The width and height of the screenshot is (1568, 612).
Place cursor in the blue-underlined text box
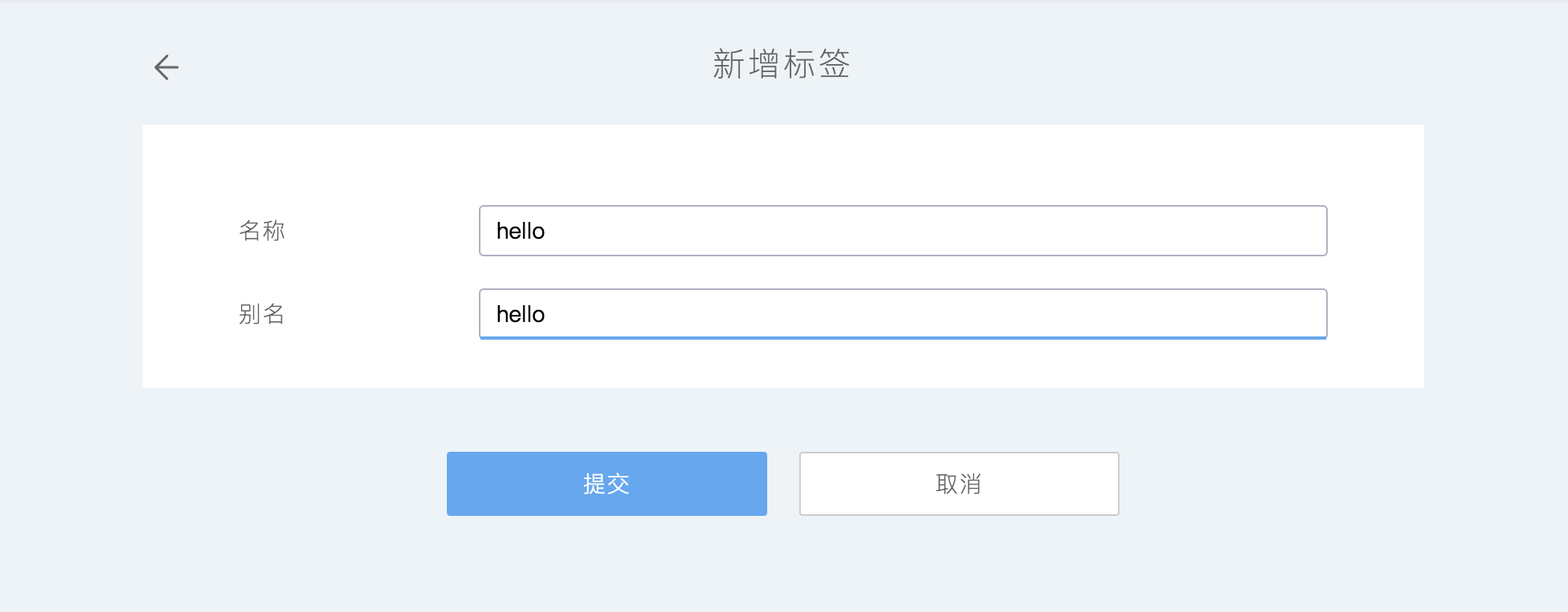903,314
